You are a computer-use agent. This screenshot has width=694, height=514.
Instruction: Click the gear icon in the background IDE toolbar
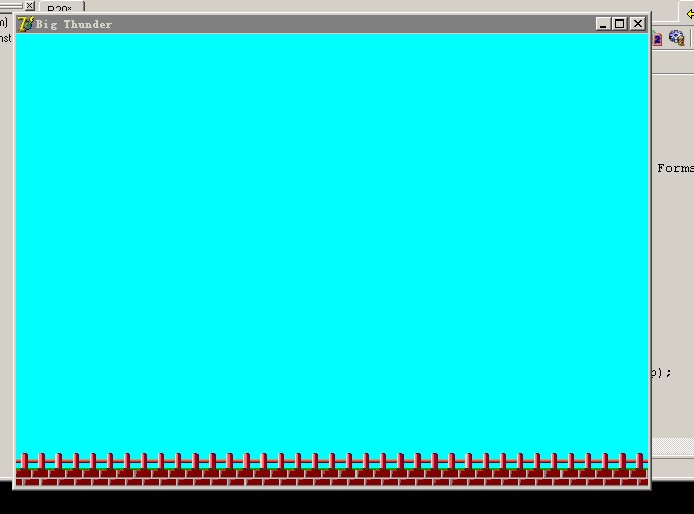click(x=676, y=38)
